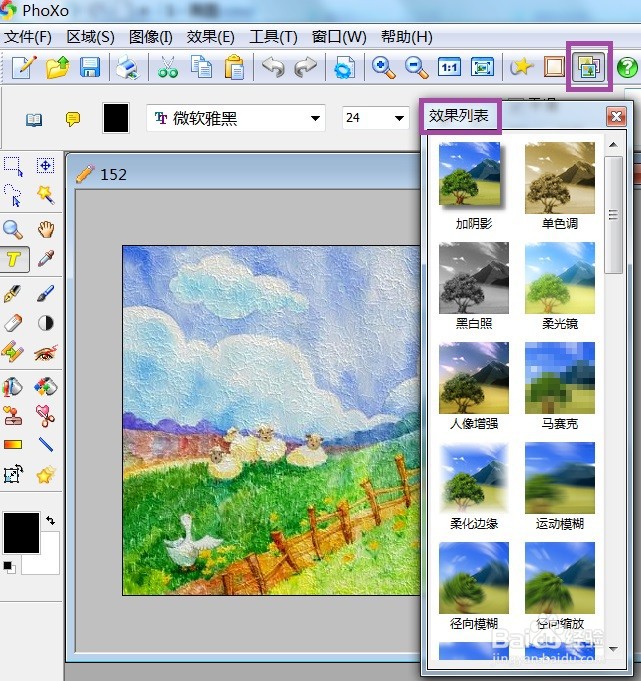Reset colors to default black/white
641x681 pixels.
click(9, 567)
